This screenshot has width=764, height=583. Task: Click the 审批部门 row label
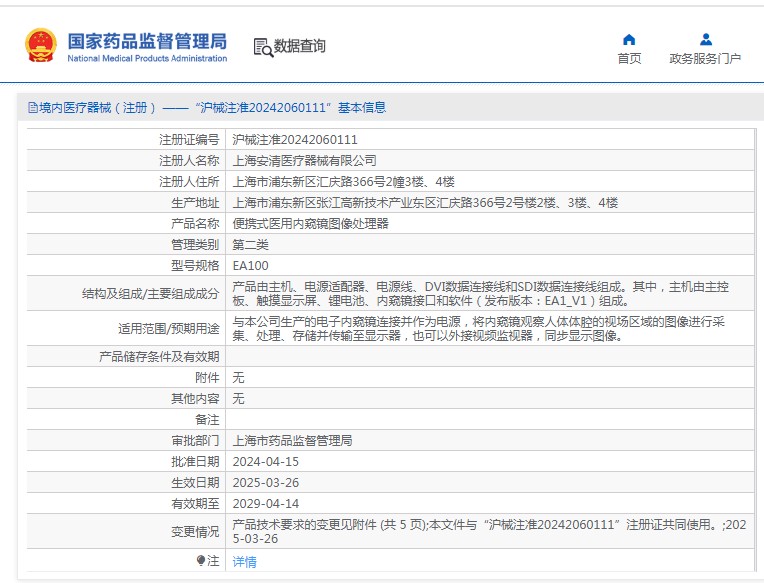(x=195, y=441)
